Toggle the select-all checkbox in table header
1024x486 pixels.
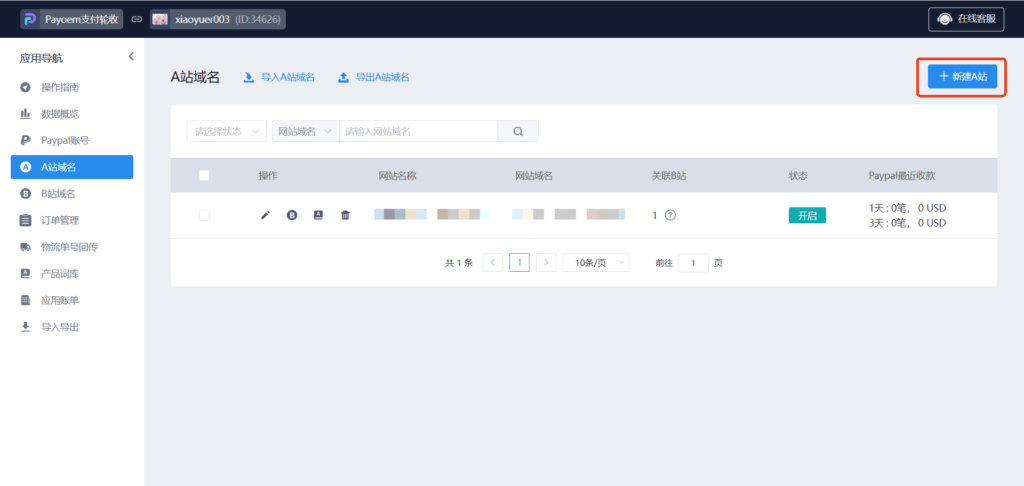(x=204, y=175)
